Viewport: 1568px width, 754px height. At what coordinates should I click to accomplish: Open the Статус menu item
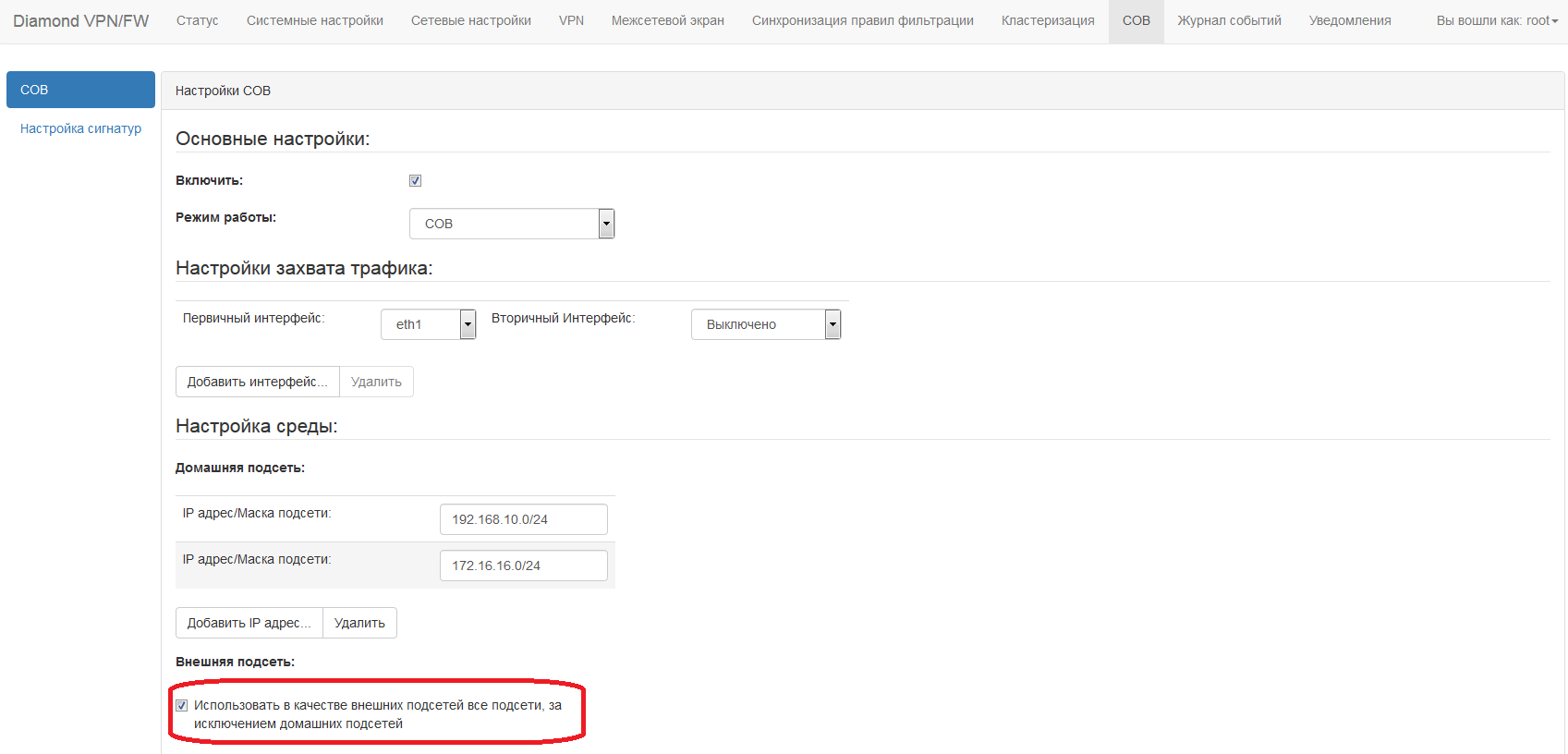(x=197, y=20)
